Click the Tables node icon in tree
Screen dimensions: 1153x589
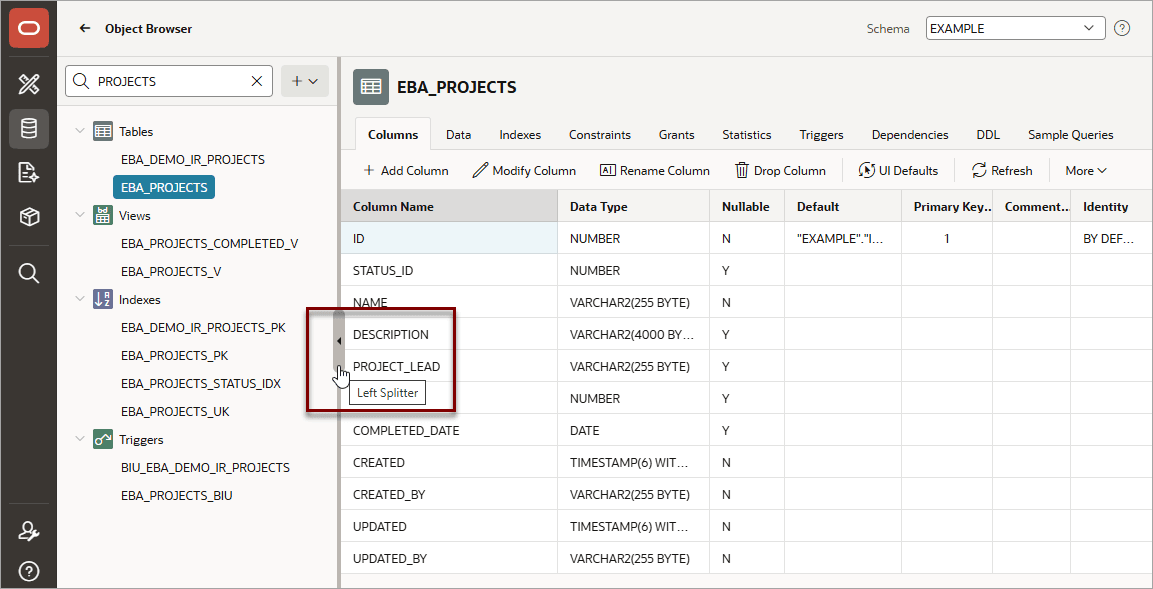click(x=102, y=132)
